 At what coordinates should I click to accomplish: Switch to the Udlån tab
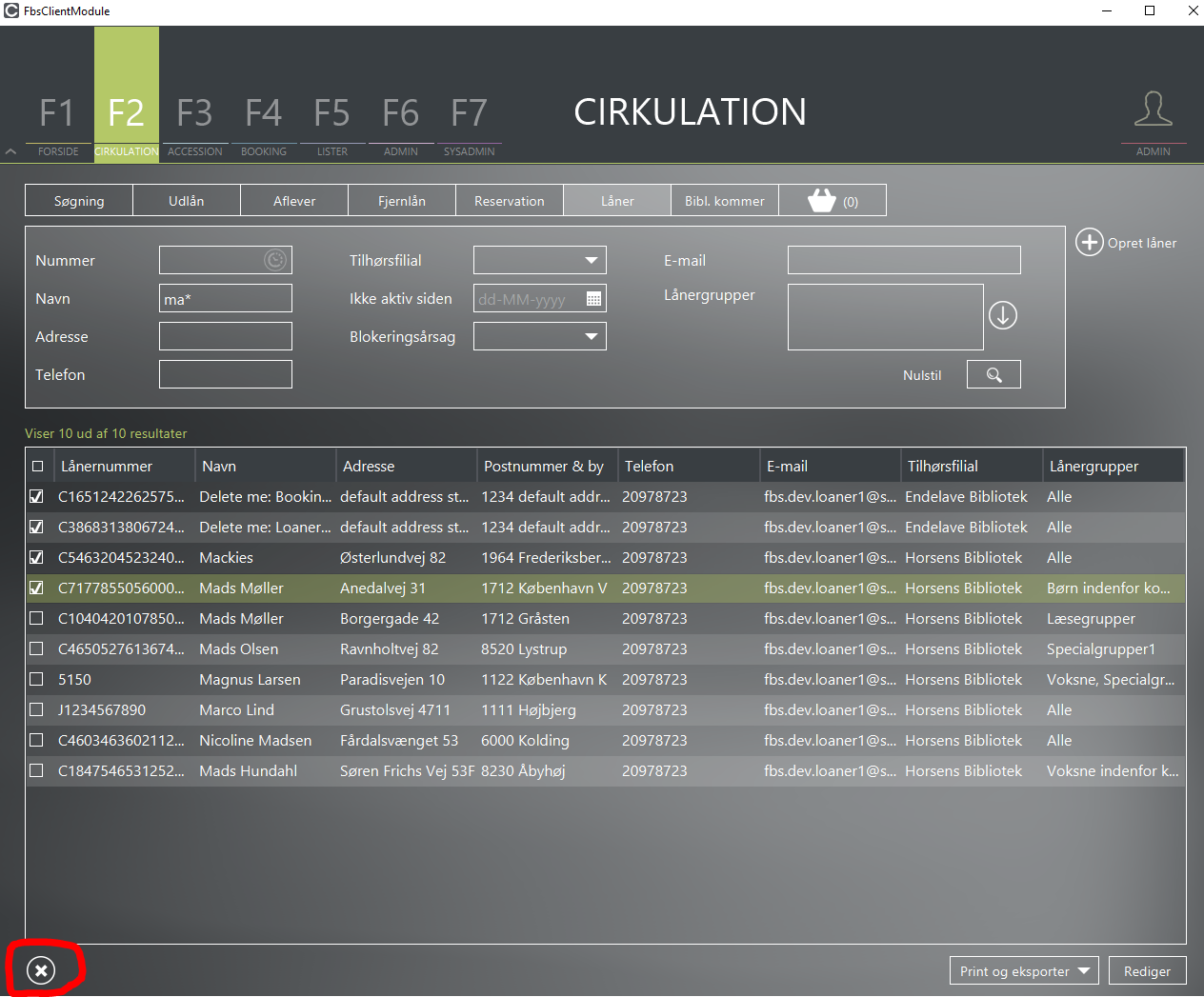187,201
